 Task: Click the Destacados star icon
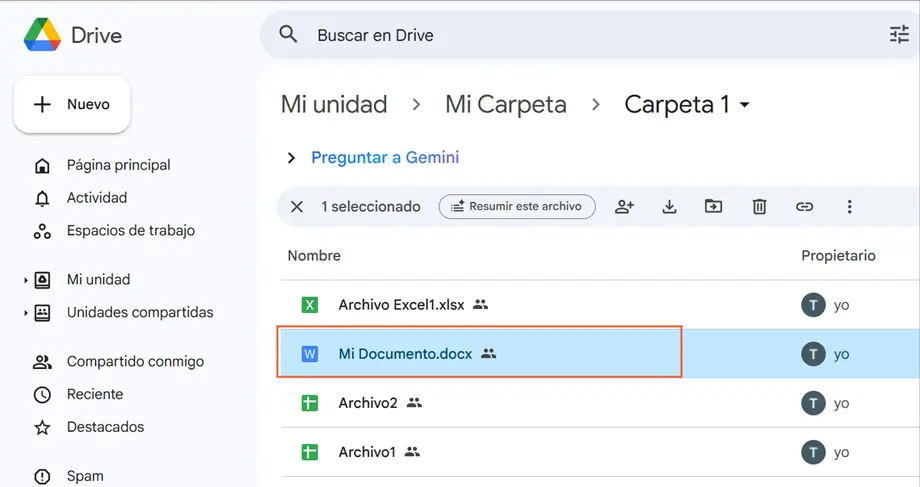click(42, 428)
